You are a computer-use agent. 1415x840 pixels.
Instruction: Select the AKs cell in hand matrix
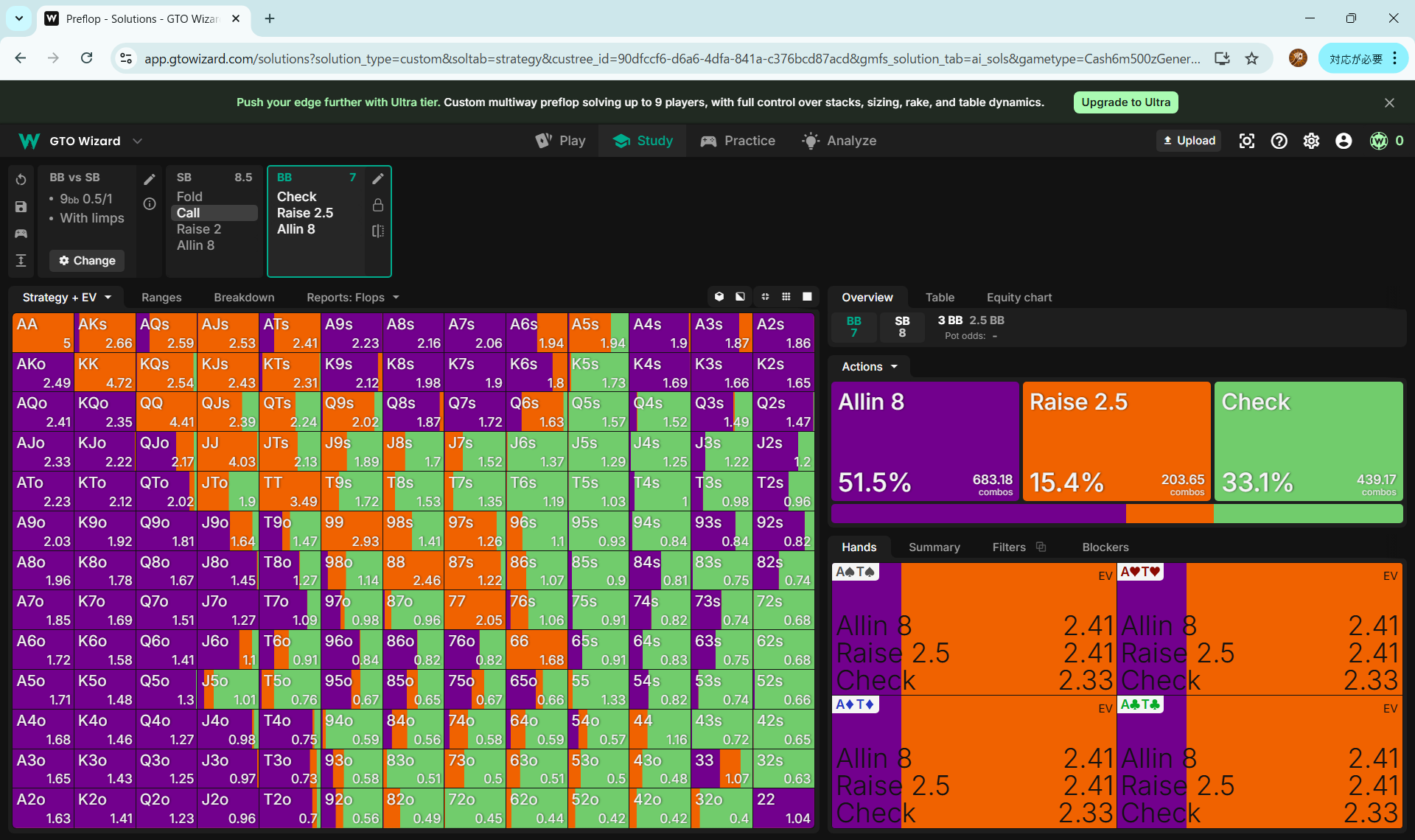point(105,333)
